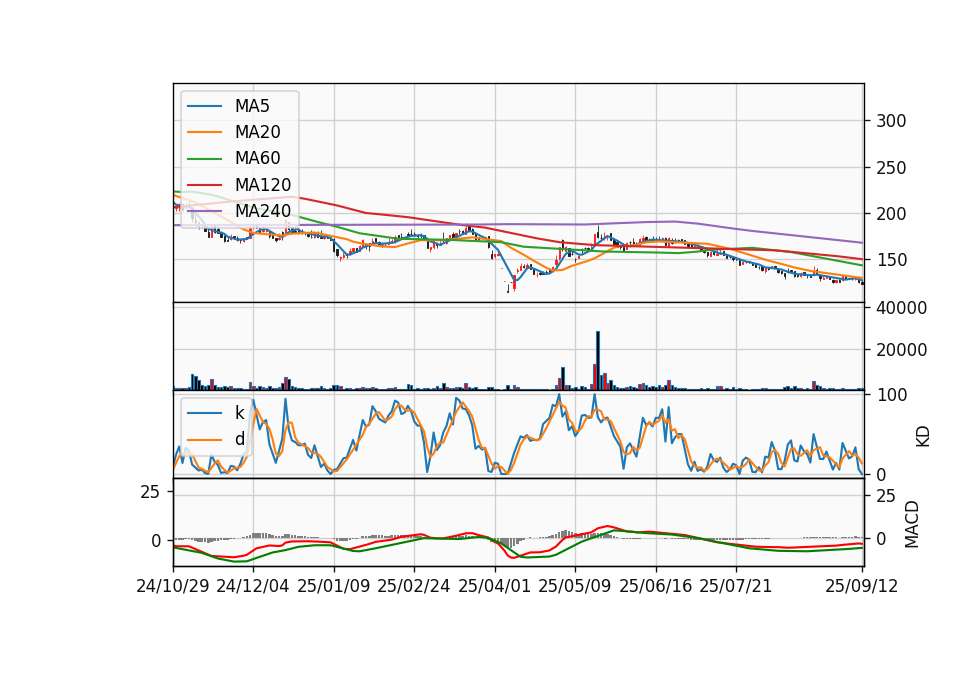
Task: Pick the purple MA240 legend line sample
Action: pyautogui.click(x=204, y=211)
